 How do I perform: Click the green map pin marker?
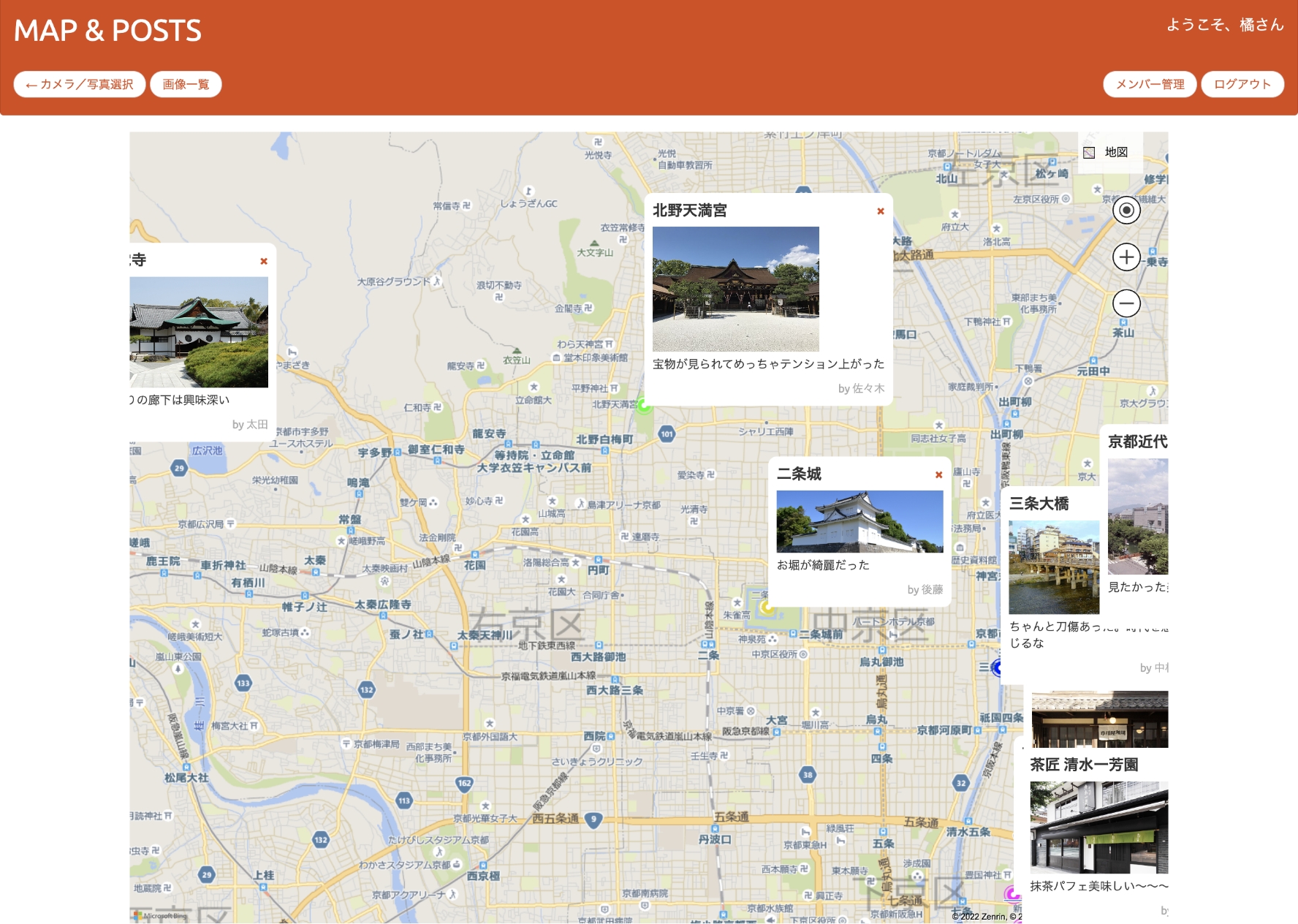644,406
